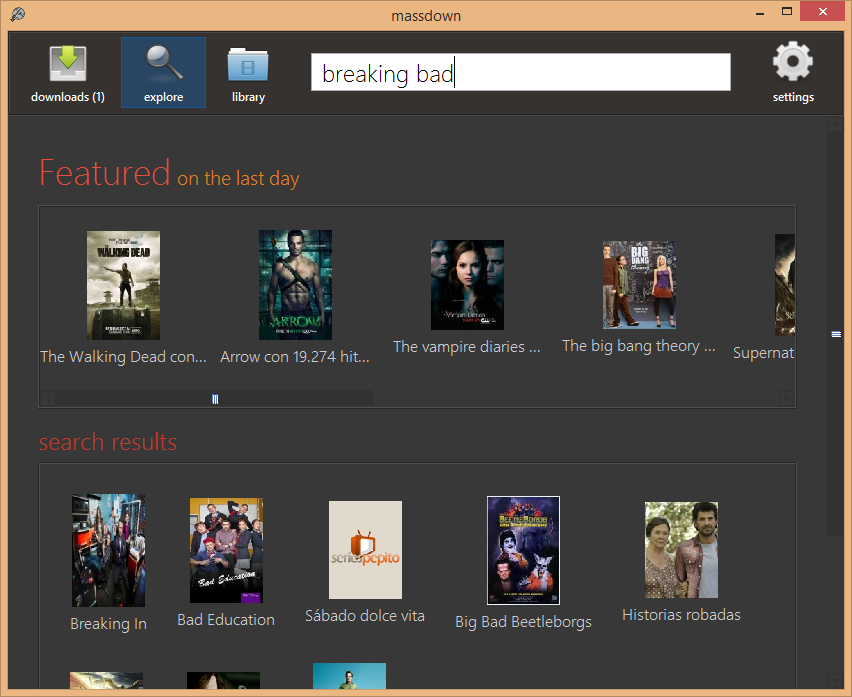Image resolution: width=852 pixels, height=697 pixels.
Task: Select the explore magnifier tab
Action: [x=163, y=72]
